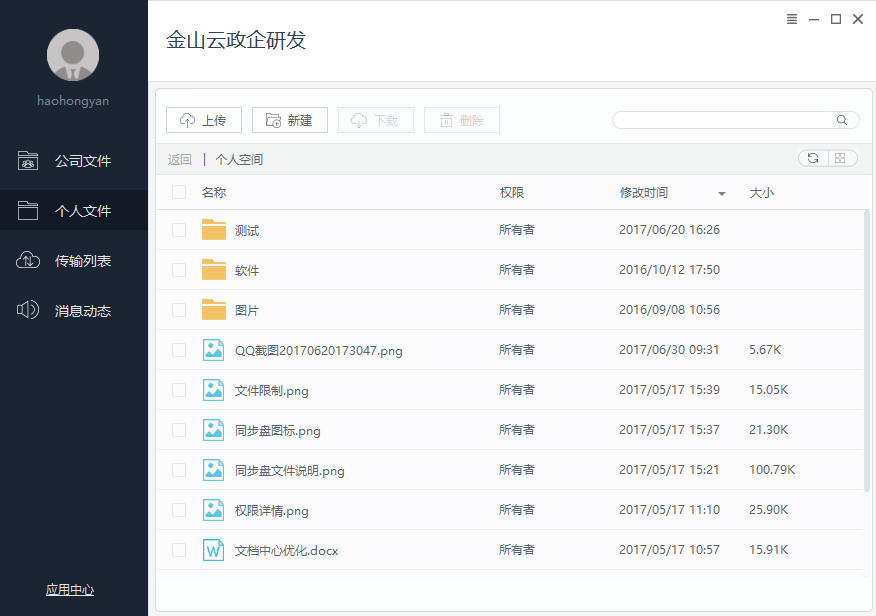This screenshot has width=876, height=616.
Task: Toggle the select-all checkbox in header
Action: (179, 192)
